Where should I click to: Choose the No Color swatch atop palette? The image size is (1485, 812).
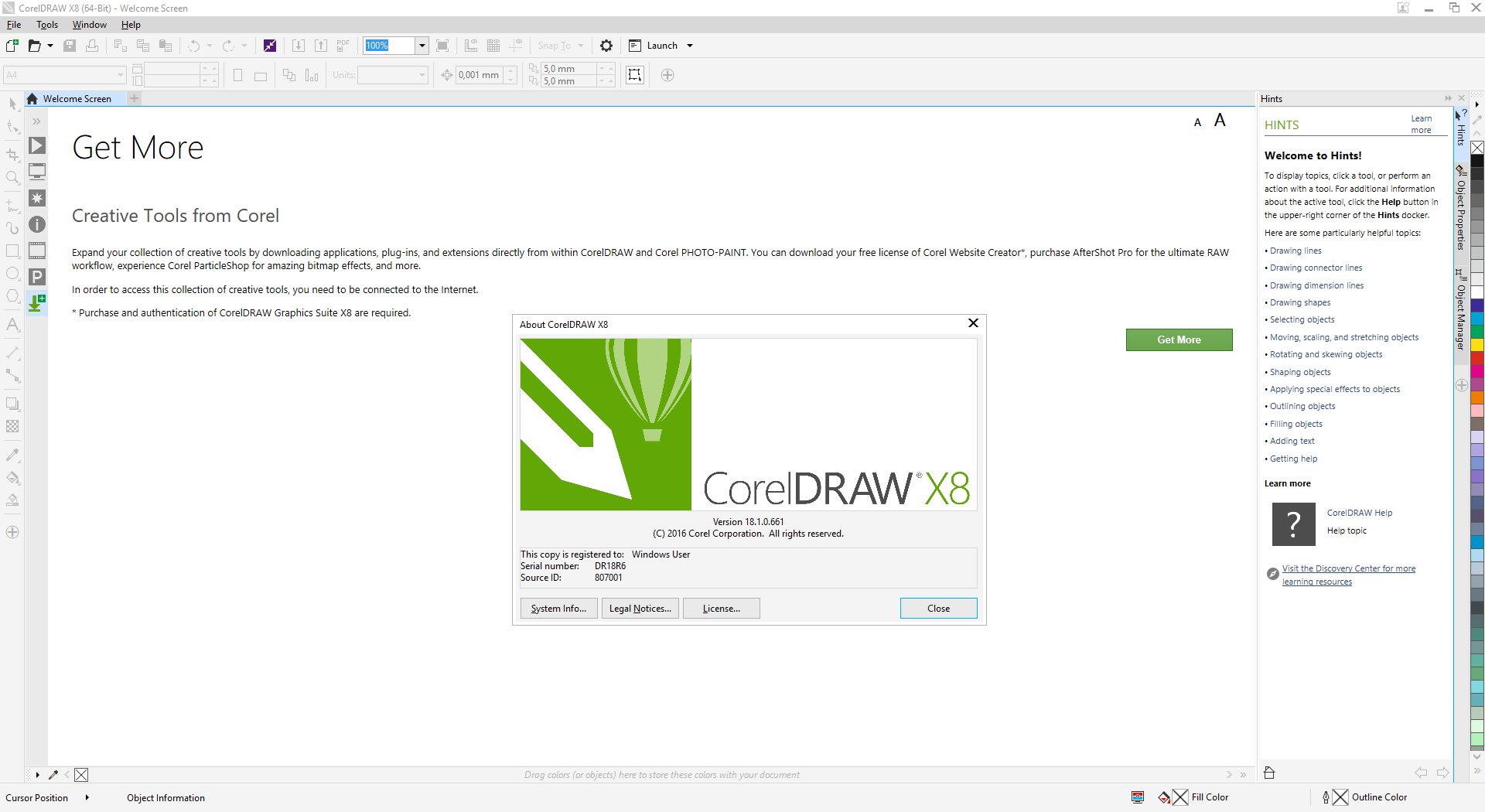pos(1477,148)
